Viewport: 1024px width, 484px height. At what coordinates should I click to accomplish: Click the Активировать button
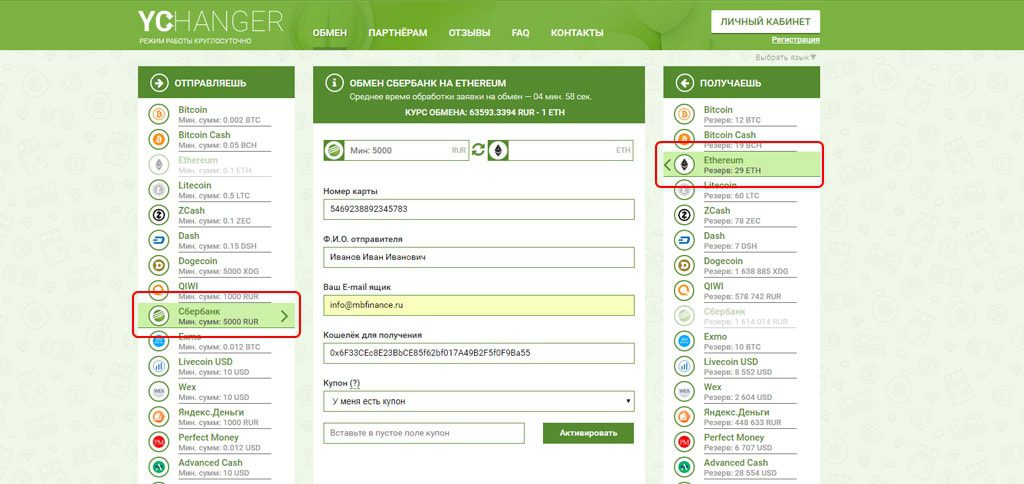pyautogui.click(x=588, y=432)
